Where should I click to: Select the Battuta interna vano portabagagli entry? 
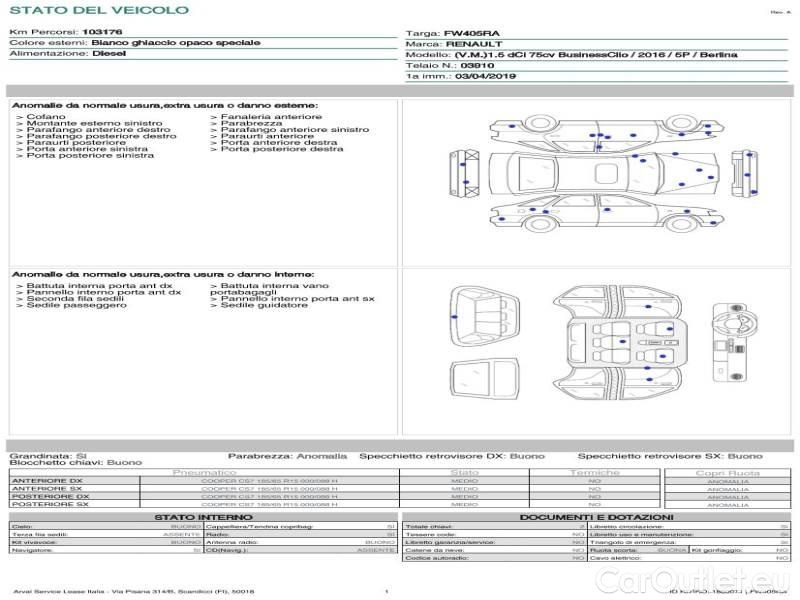point(269,289)
